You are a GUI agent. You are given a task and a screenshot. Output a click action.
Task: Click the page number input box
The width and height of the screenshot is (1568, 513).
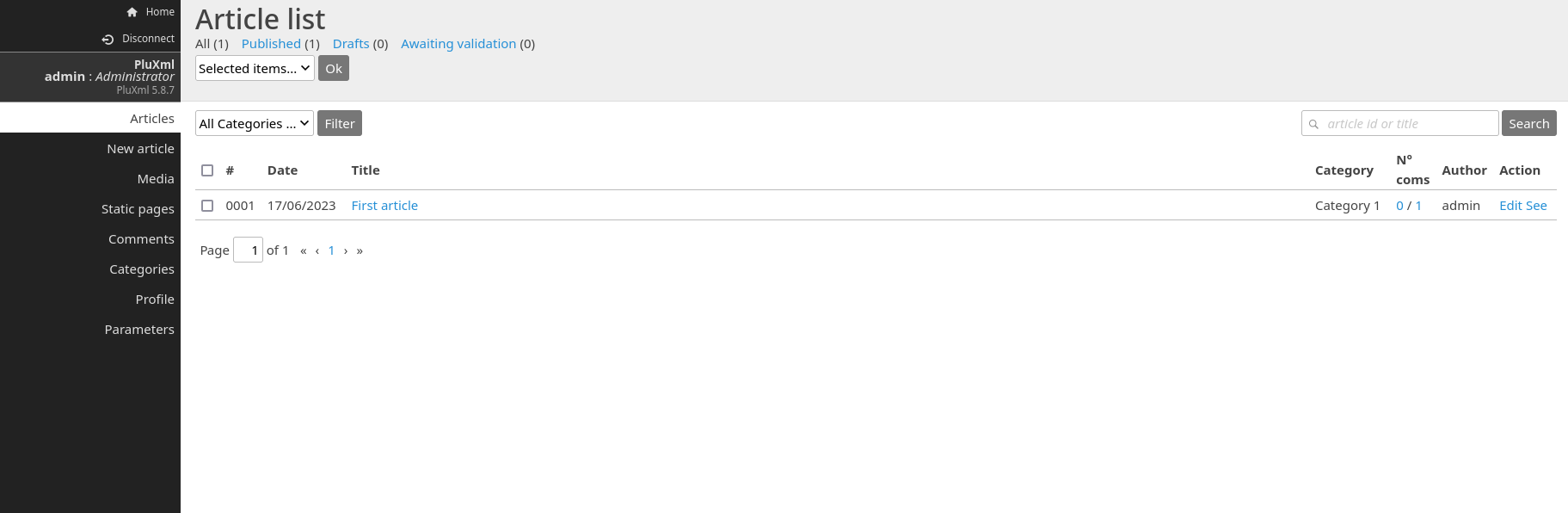click(x=248, y=250)
